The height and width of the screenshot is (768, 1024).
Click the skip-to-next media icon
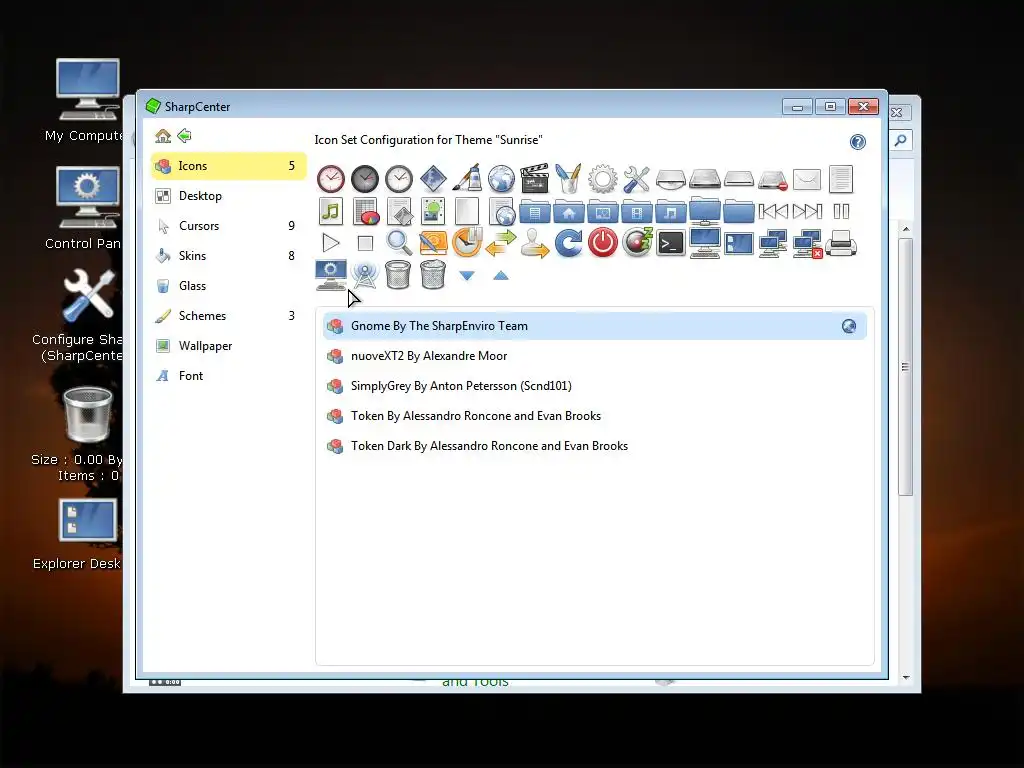[807, 212]
